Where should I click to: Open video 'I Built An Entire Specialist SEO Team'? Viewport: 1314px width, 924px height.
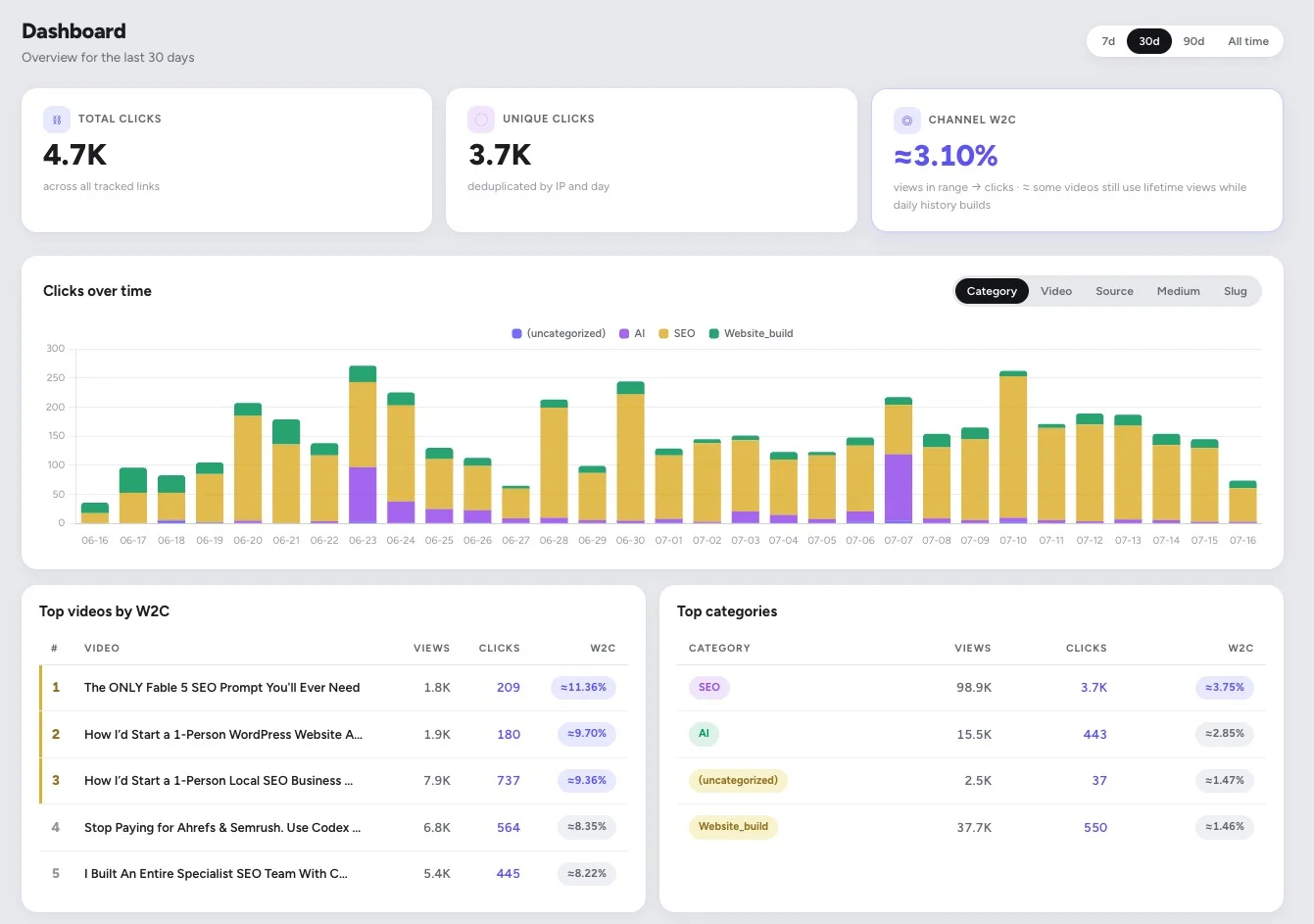[x=216, y=874]
